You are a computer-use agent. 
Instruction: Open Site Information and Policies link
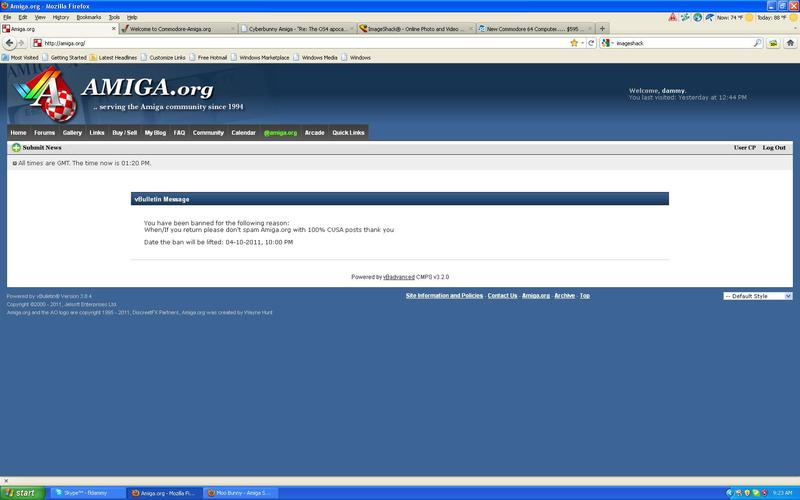pos(444,296)
